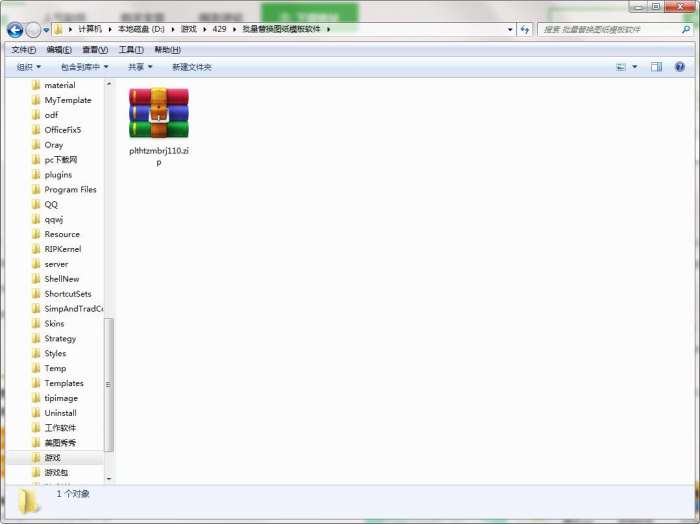
Task: Click 游戏 in the address breadcrumb
Action: tap(188, 29)
